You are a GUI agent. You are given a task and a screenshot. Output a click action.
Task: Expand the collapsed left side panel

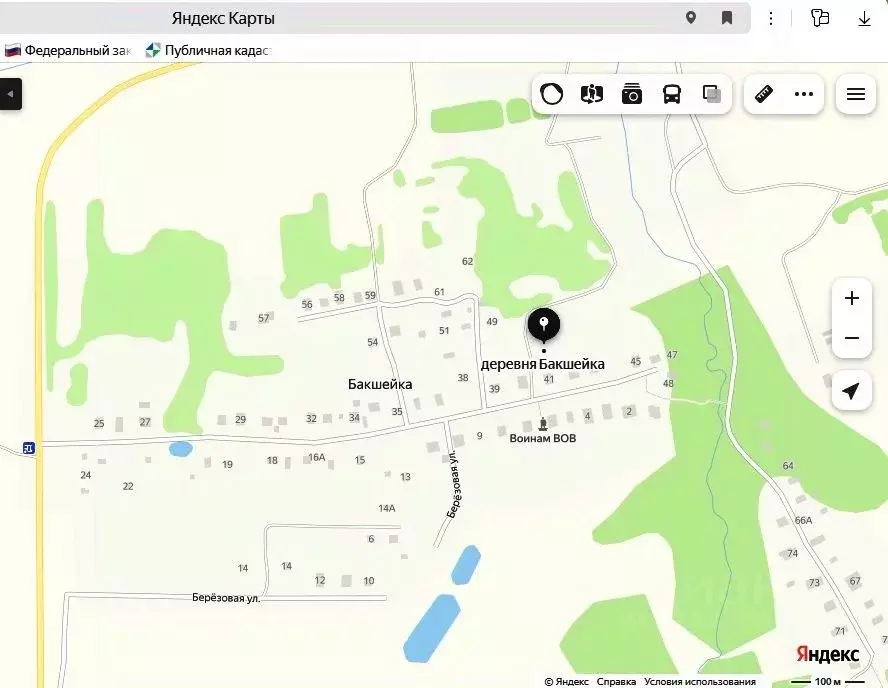pyautogui.click(x=10, y=94)
